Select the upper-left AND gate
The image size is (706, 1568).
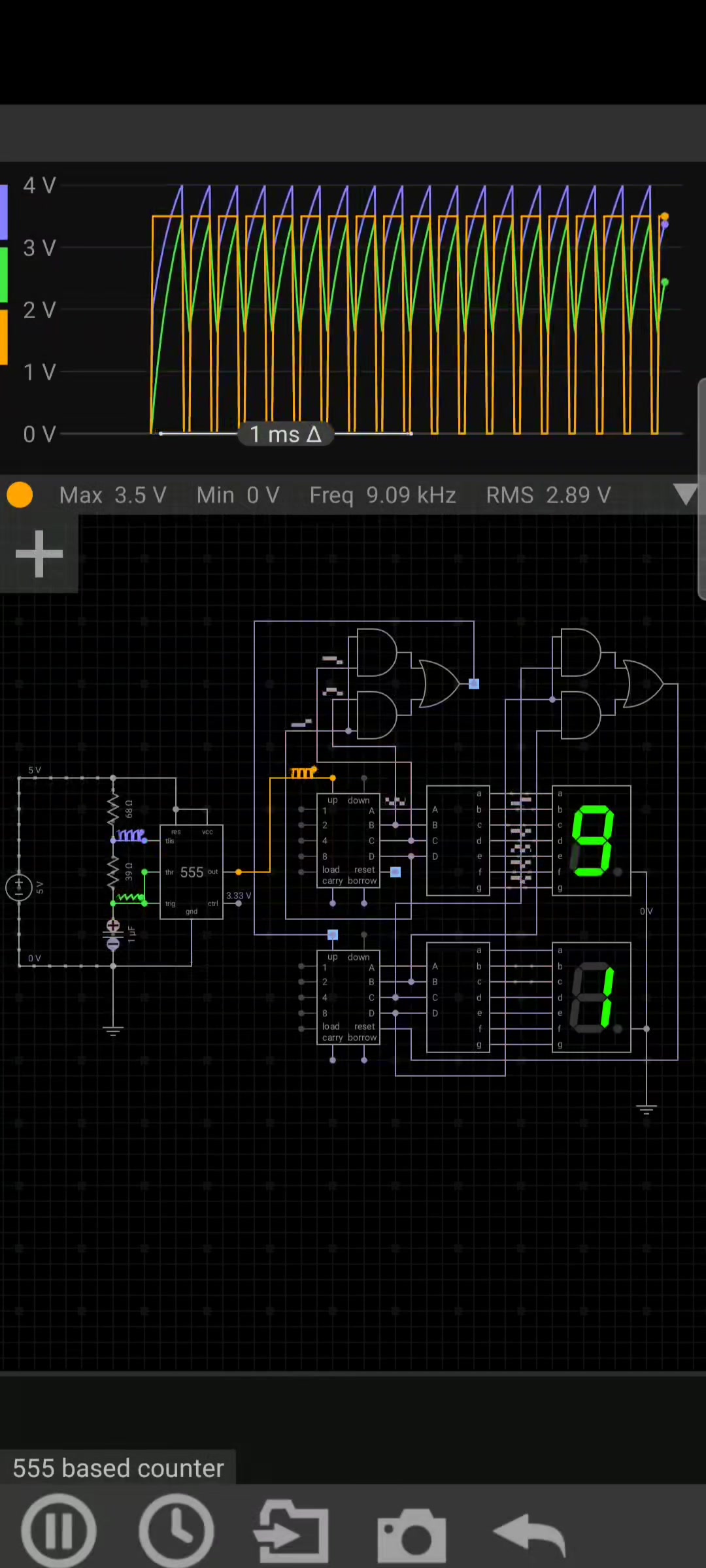(377, 652)
